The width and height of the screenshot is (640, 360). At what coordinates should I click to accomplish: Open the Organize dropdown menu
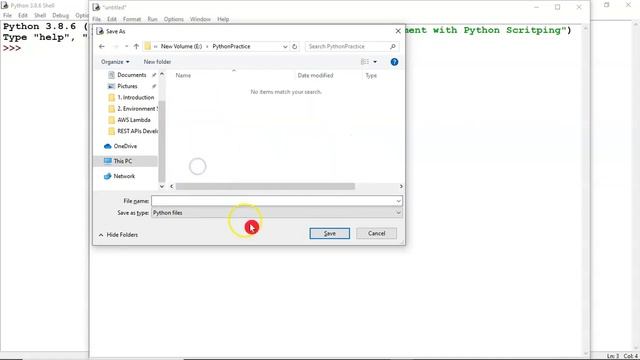(115, 62)
